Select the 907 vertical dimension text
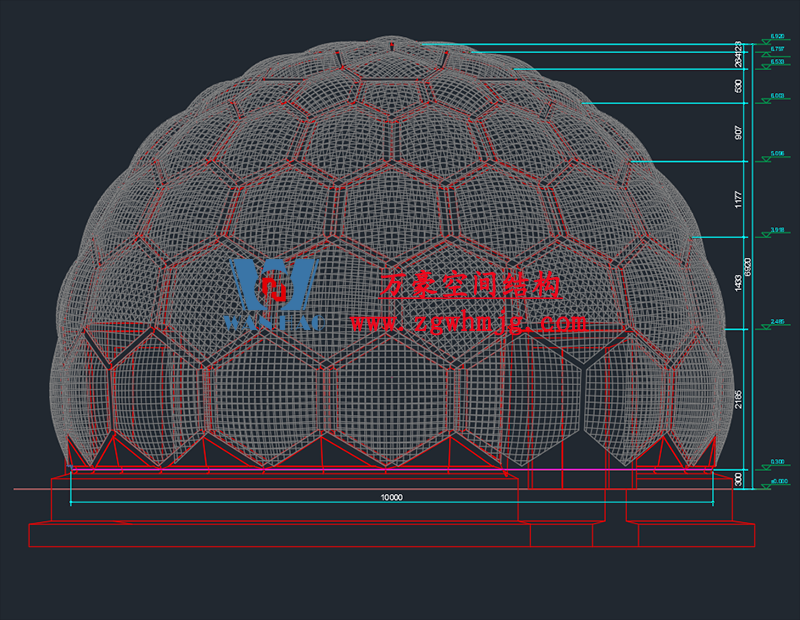The image size is (800, 620). click(x=738, y=131)
